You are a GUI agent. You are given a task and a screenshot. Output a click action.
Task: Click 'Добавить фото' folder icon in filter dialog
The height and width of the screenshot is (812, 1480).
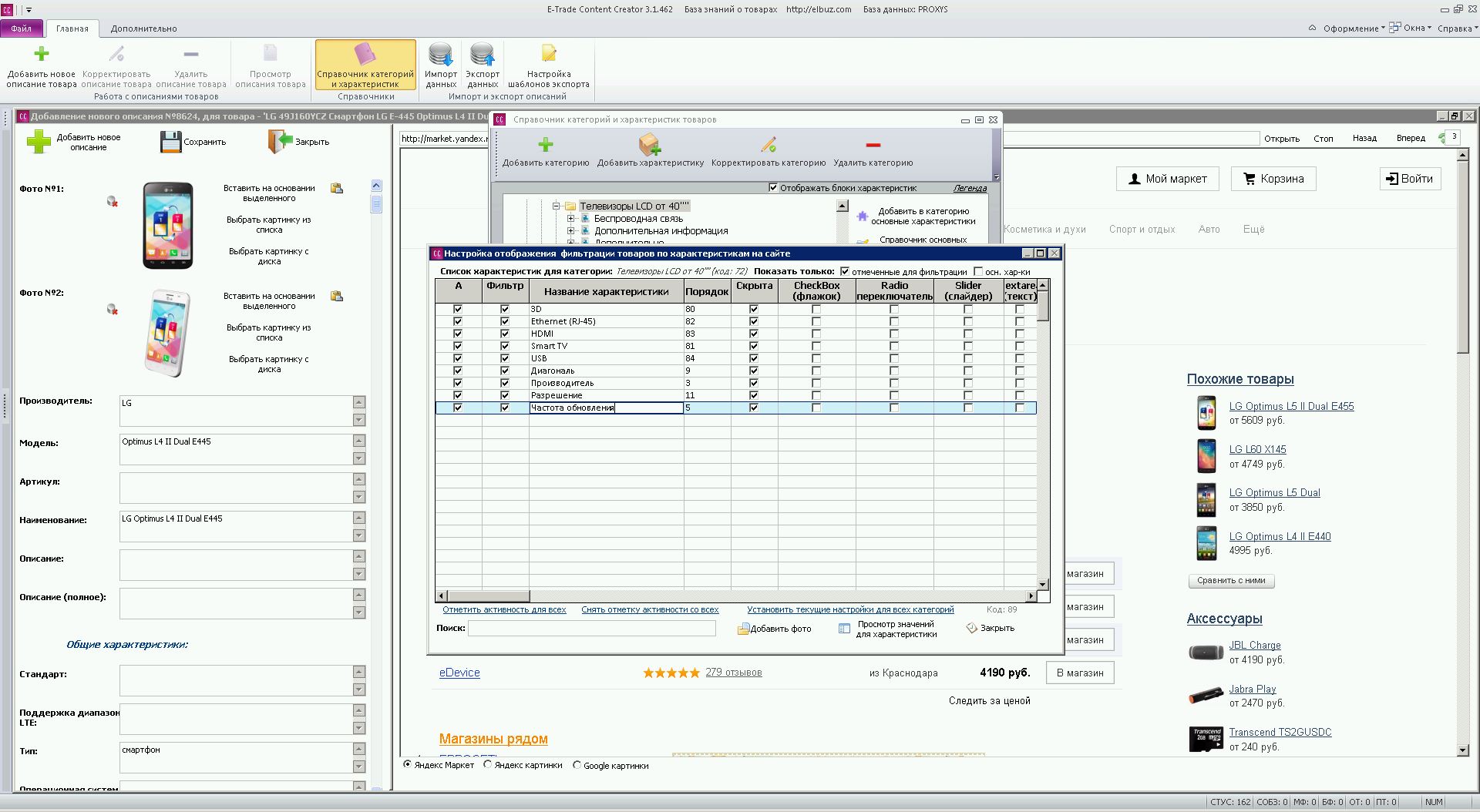743,629
